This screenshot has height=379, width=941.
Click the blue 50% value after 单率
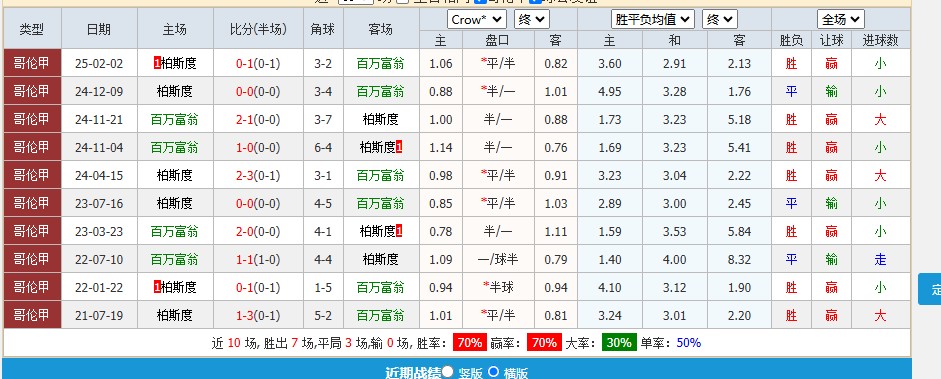pyautogui.click(x=689, y=343)
